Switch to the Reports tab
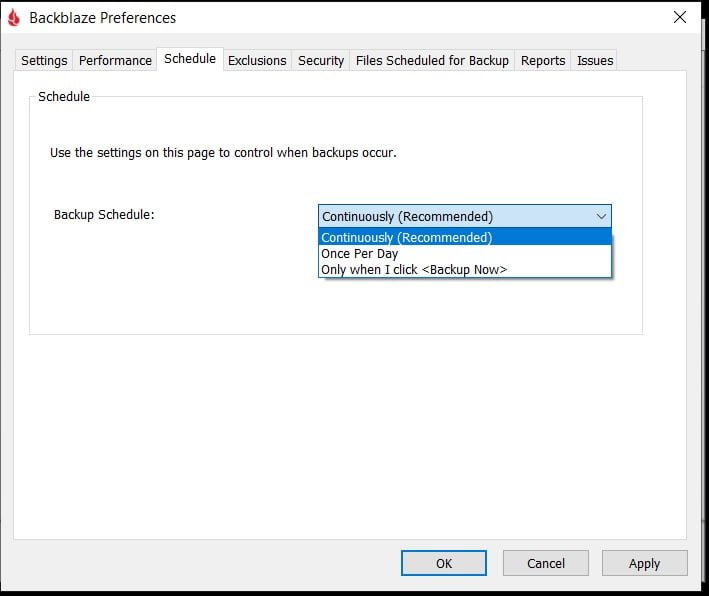709x596 pixels. click(x=543, y=61)
